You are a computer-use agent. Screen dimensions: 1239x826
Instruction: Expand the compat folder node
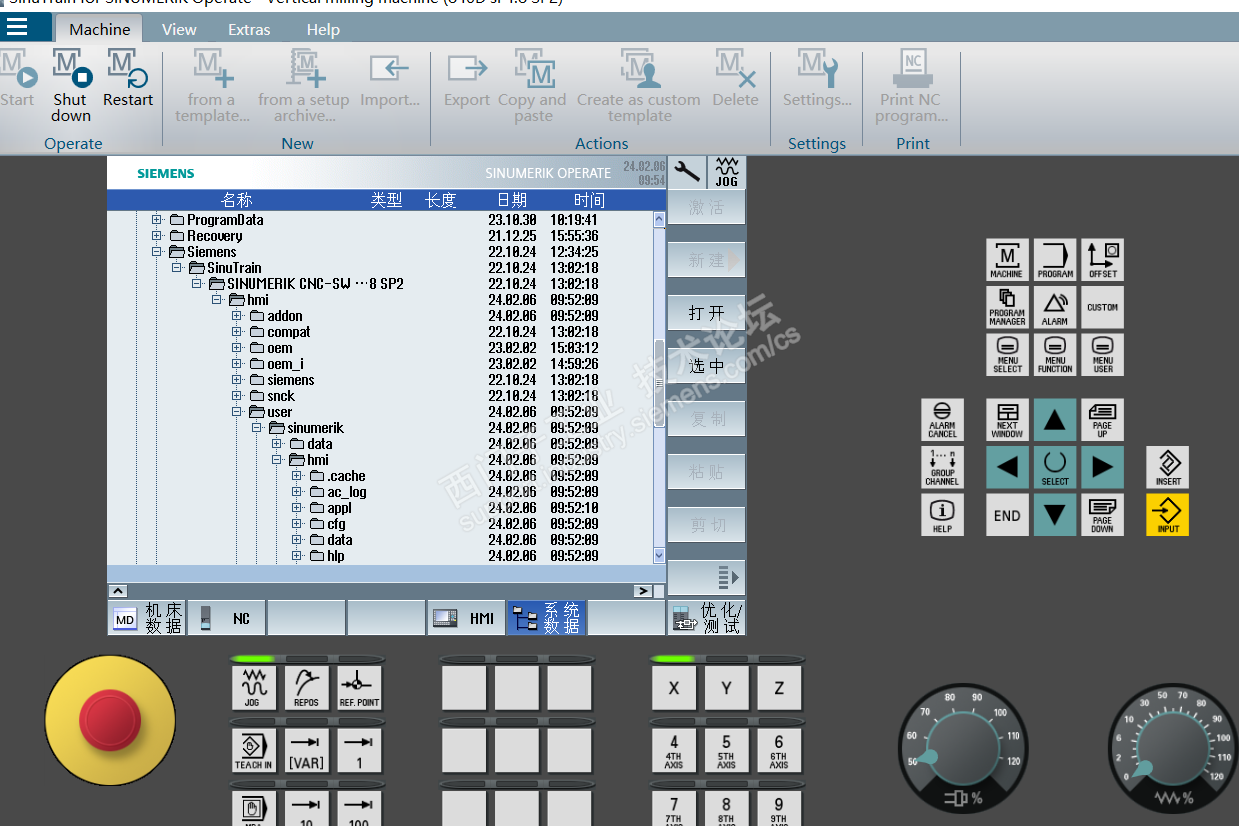(237, 332)
